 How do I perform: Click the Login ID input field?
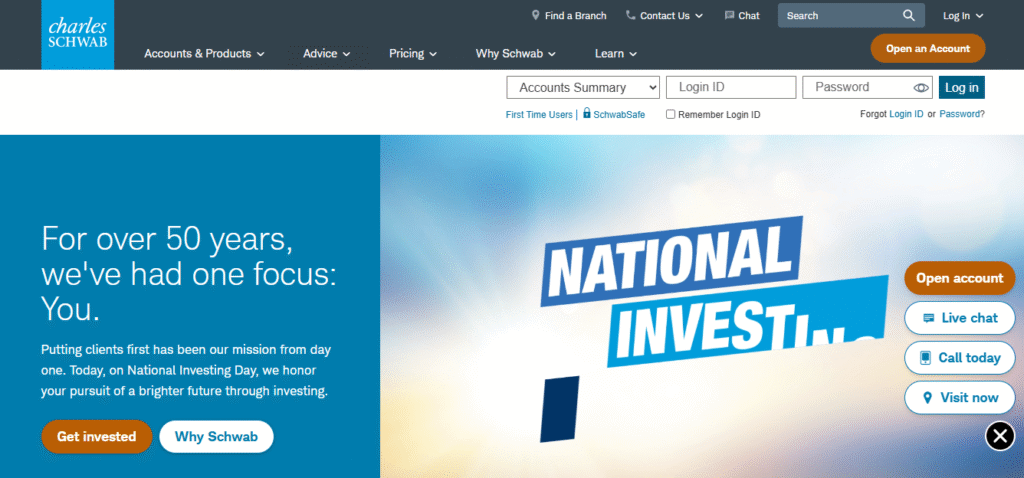(731, 88)
